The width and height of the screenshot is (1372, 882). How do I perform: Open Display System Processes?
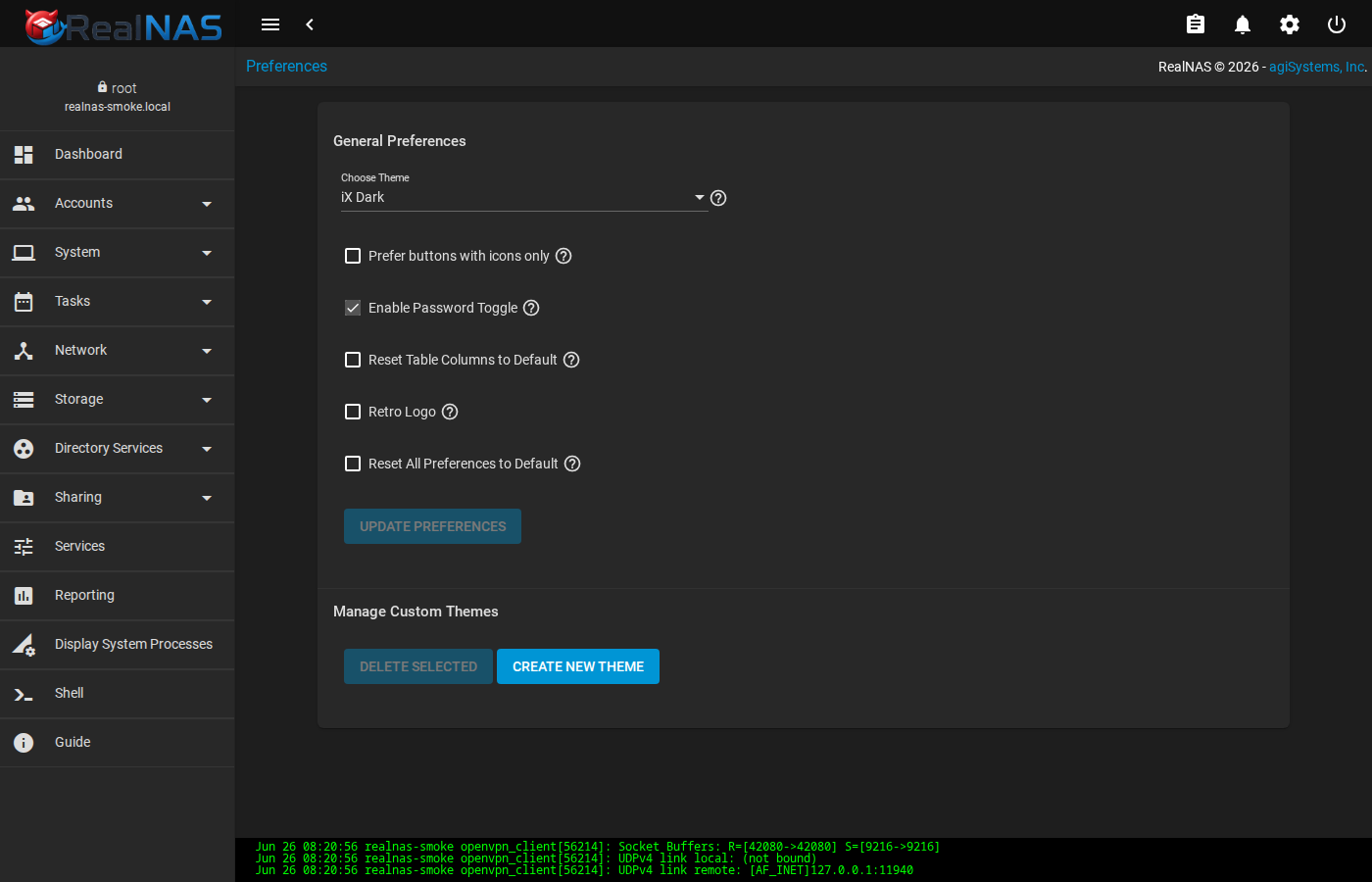[x=118, y=645]
